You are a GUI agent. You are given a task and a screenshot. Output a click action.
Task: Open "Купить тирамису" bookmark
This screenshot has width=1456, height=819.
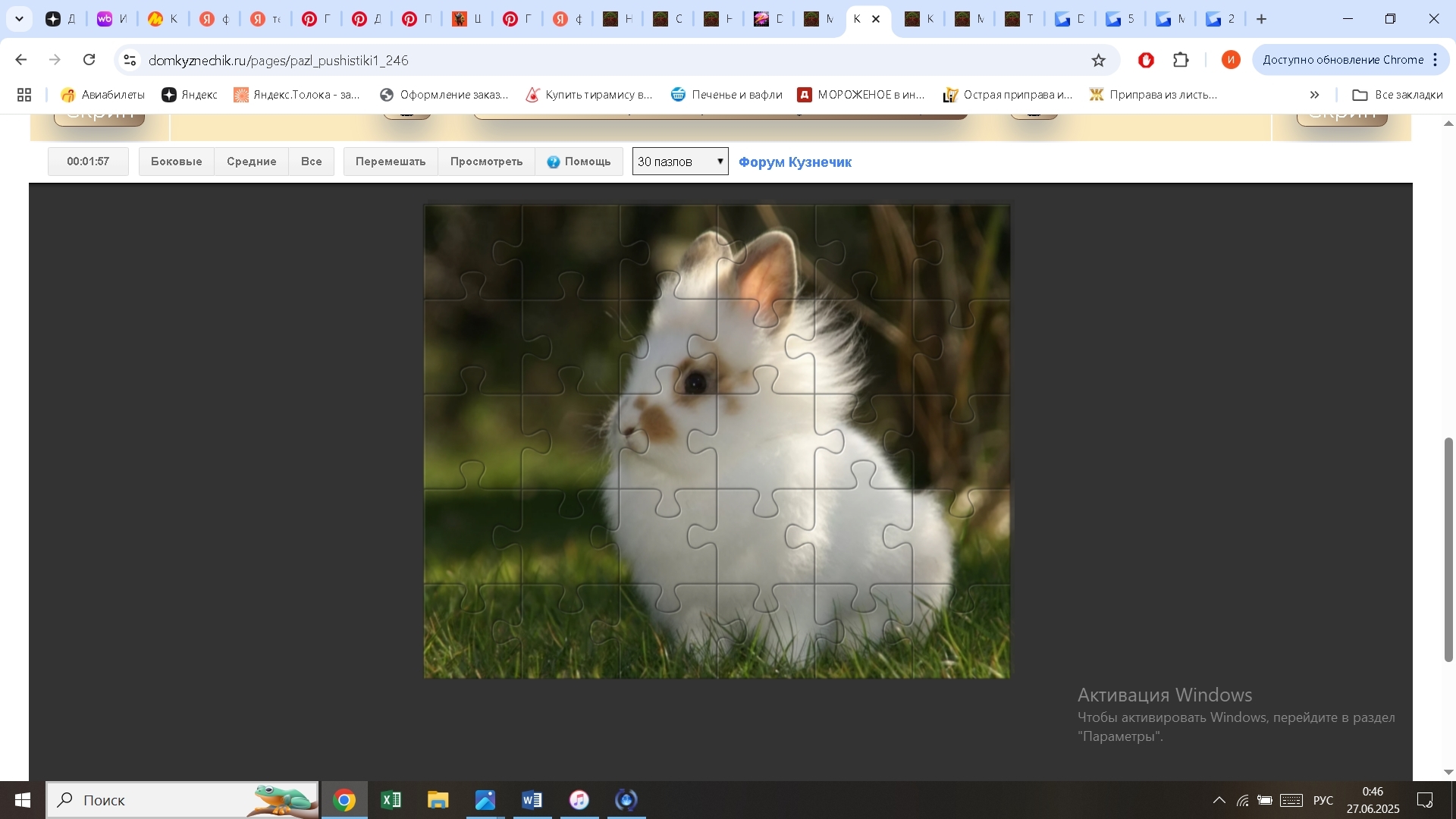click(589, 95)
